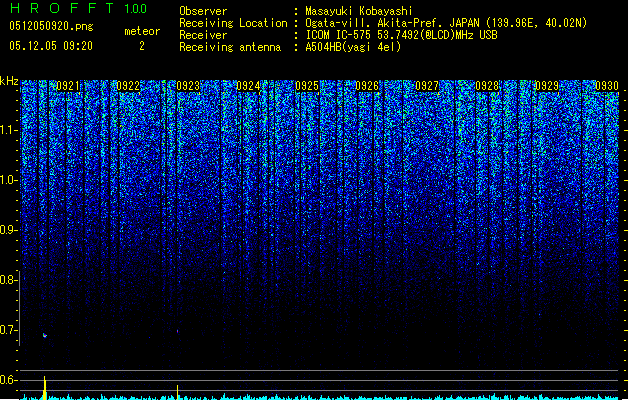Click the 0928 time marker
This screenshot has width=629, height=400.
coord(487,86)
